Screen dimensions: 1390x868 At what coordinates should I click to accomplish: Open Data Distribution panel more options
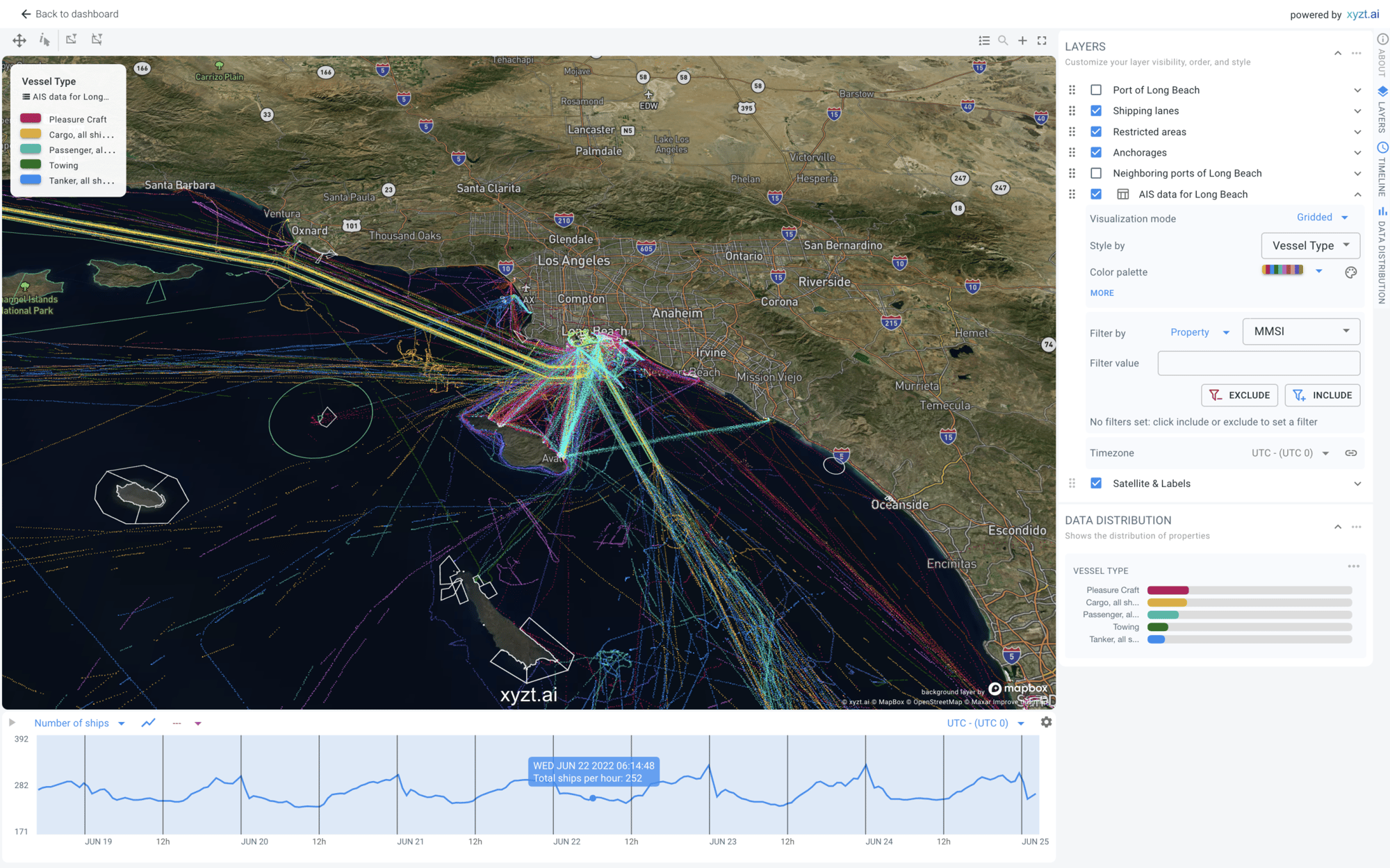[1356, 527]
